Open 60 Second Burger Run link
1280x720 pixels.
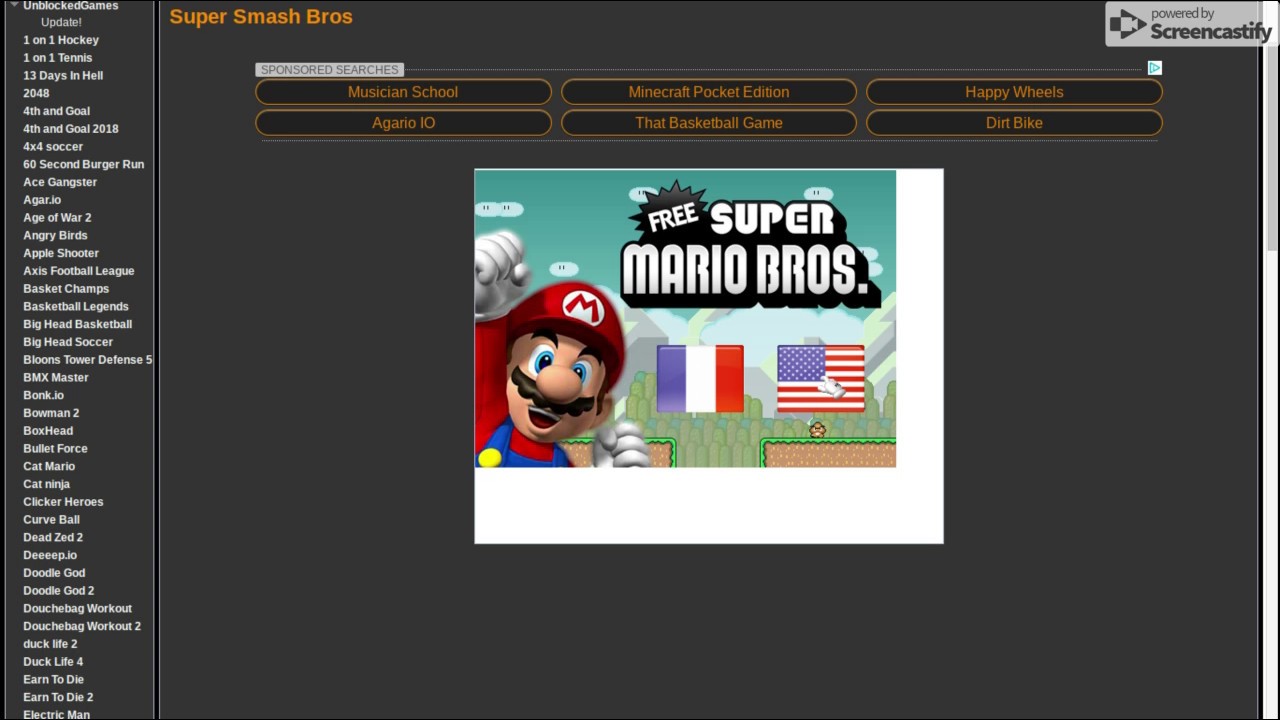click(x=84, y=164)
